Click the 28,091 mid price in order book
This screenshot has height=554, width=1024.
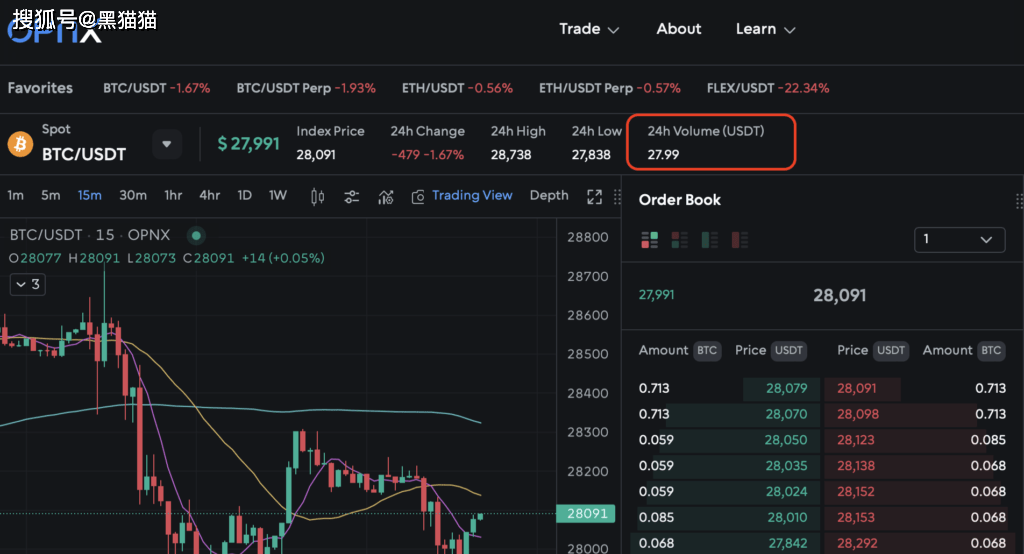click(x=839, y=296)
